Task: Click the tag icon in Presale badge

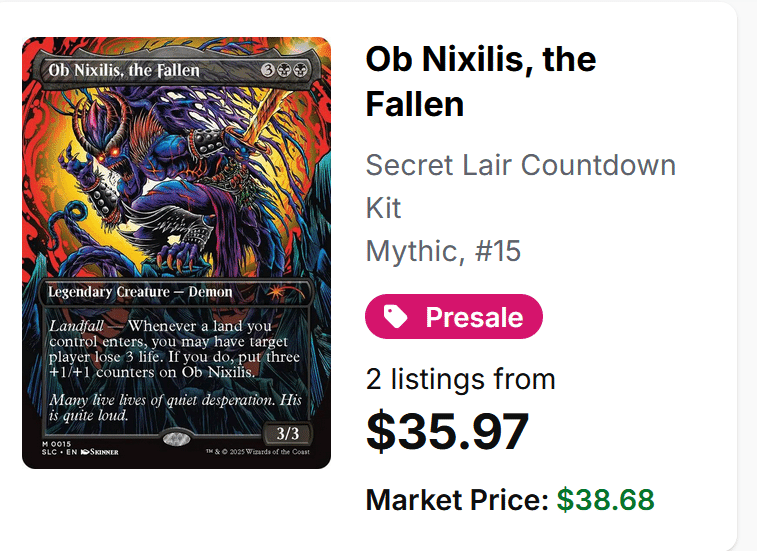Action: [x=395, y=316]
